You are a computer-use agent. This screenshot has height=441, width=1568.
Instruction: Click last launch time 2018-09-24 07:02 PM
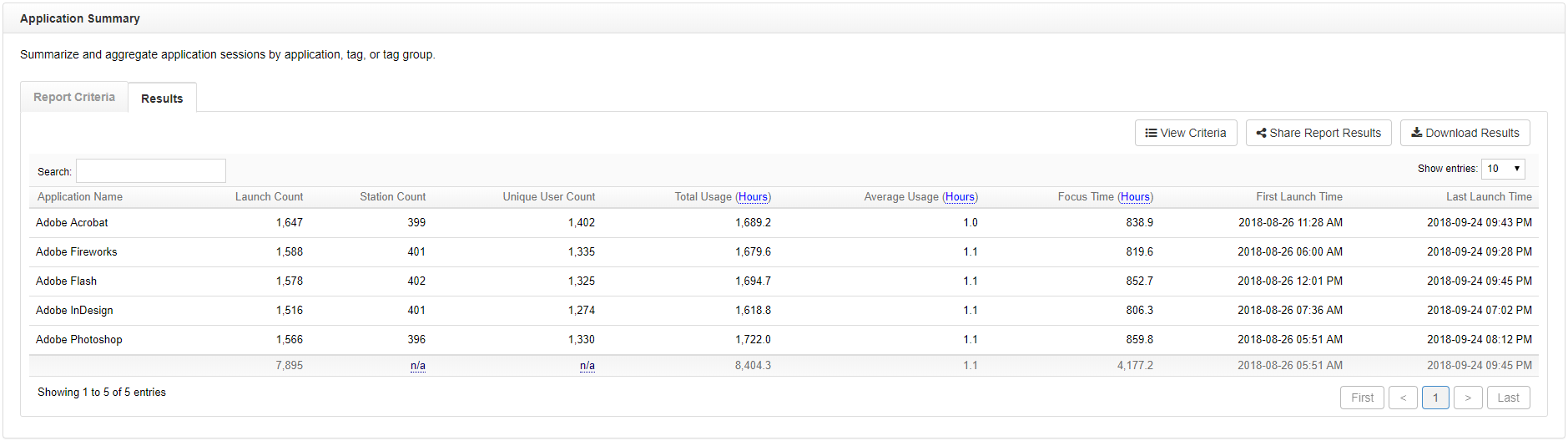1480,311
